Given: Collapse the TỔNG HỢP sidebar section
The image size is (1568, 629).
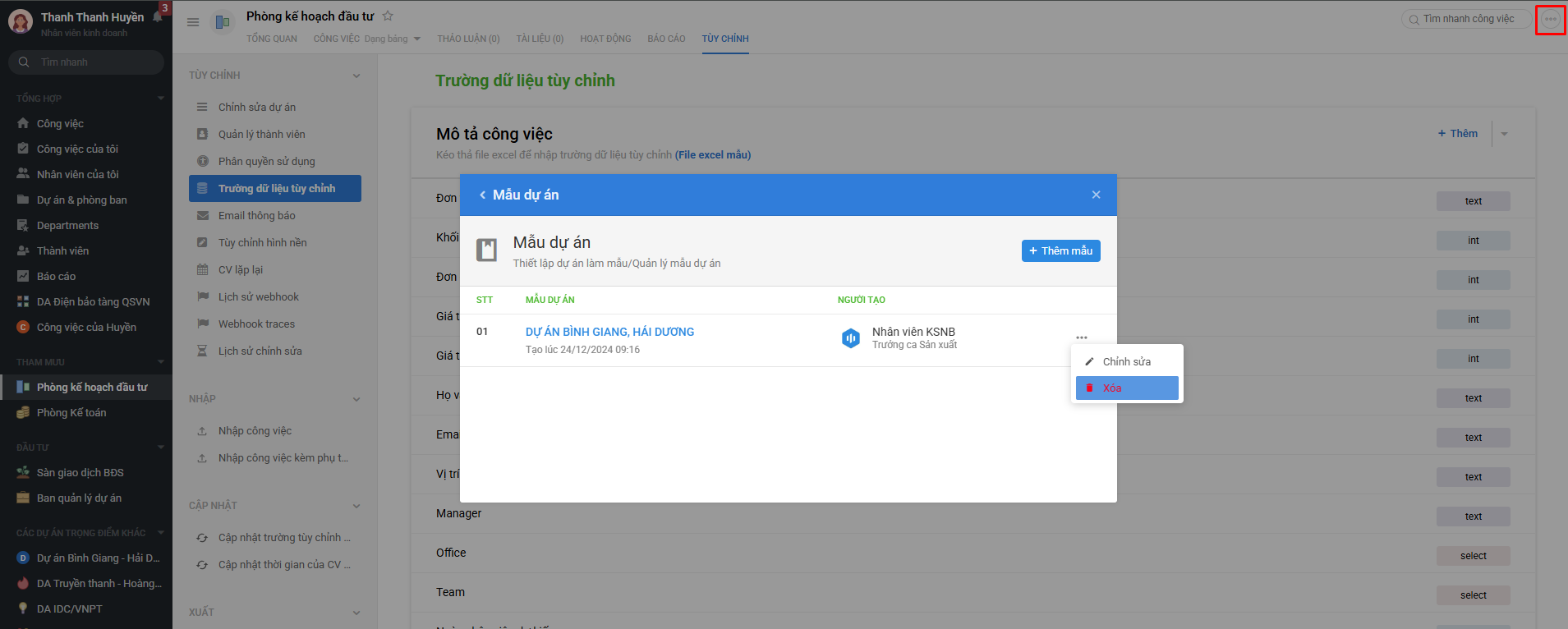Looking at the screenshot, I should 161,98.
